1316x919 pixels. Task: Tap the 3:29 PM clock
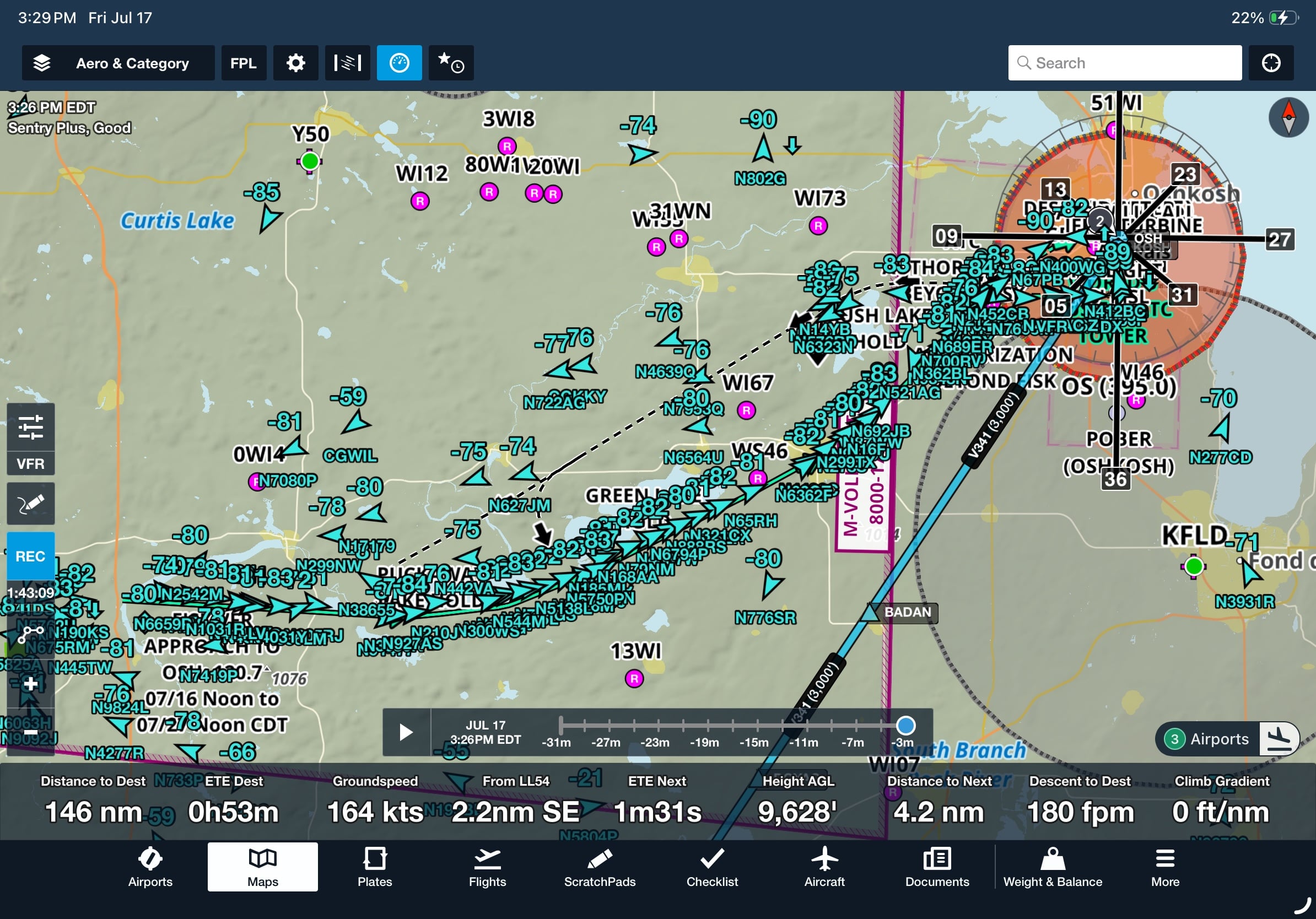click(47, 18)
